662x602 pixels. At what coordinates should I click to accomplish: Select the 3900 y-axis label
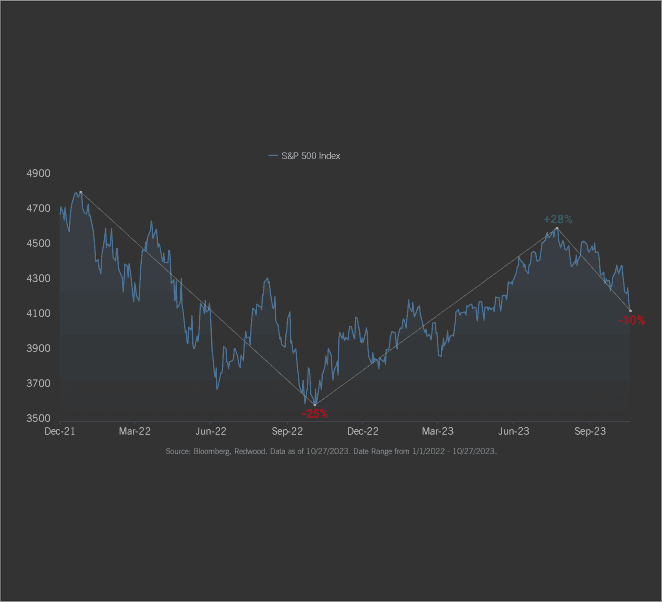[x=38, y=348]
